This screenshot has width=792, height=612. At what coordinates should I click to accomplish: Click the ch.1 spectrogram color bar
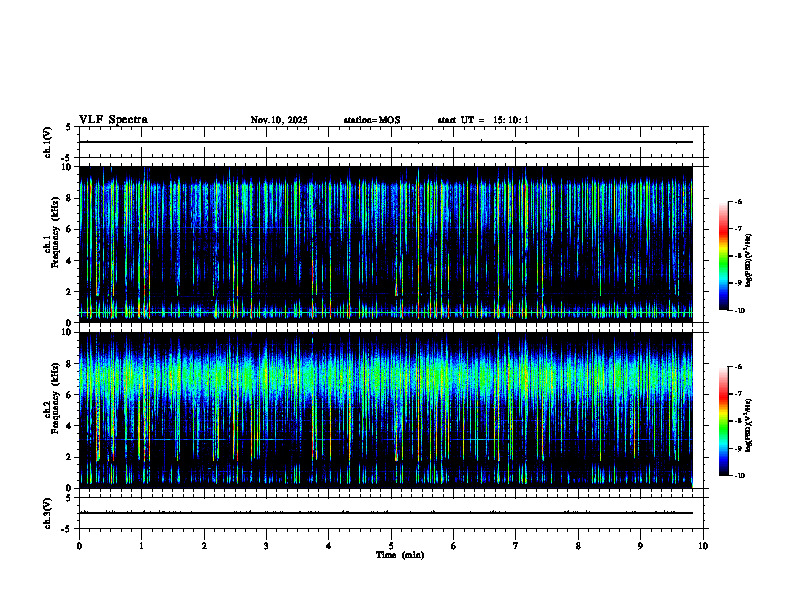(x=723, y=256)
